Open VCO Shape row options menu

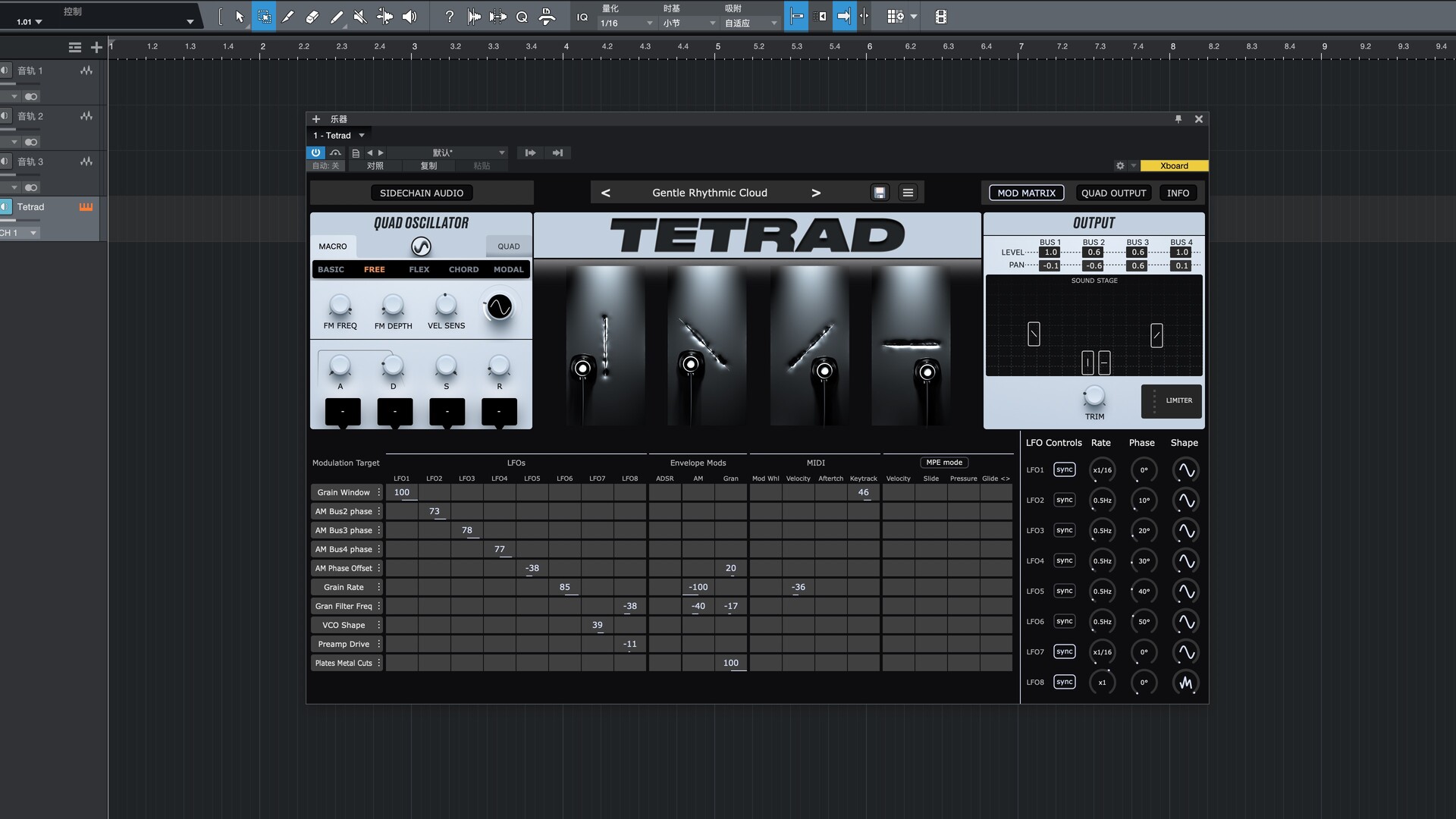pyautogui.click(x=378, y=625)
